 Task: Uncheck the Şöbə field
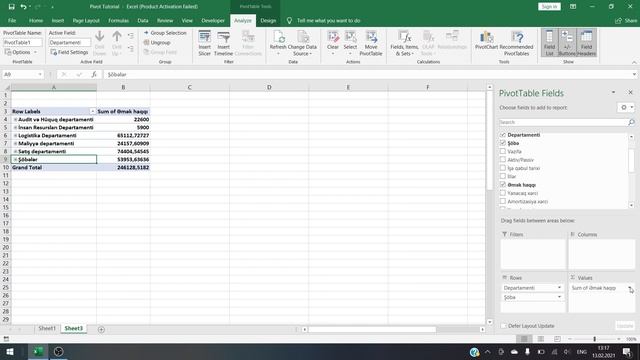coord(503,143)
